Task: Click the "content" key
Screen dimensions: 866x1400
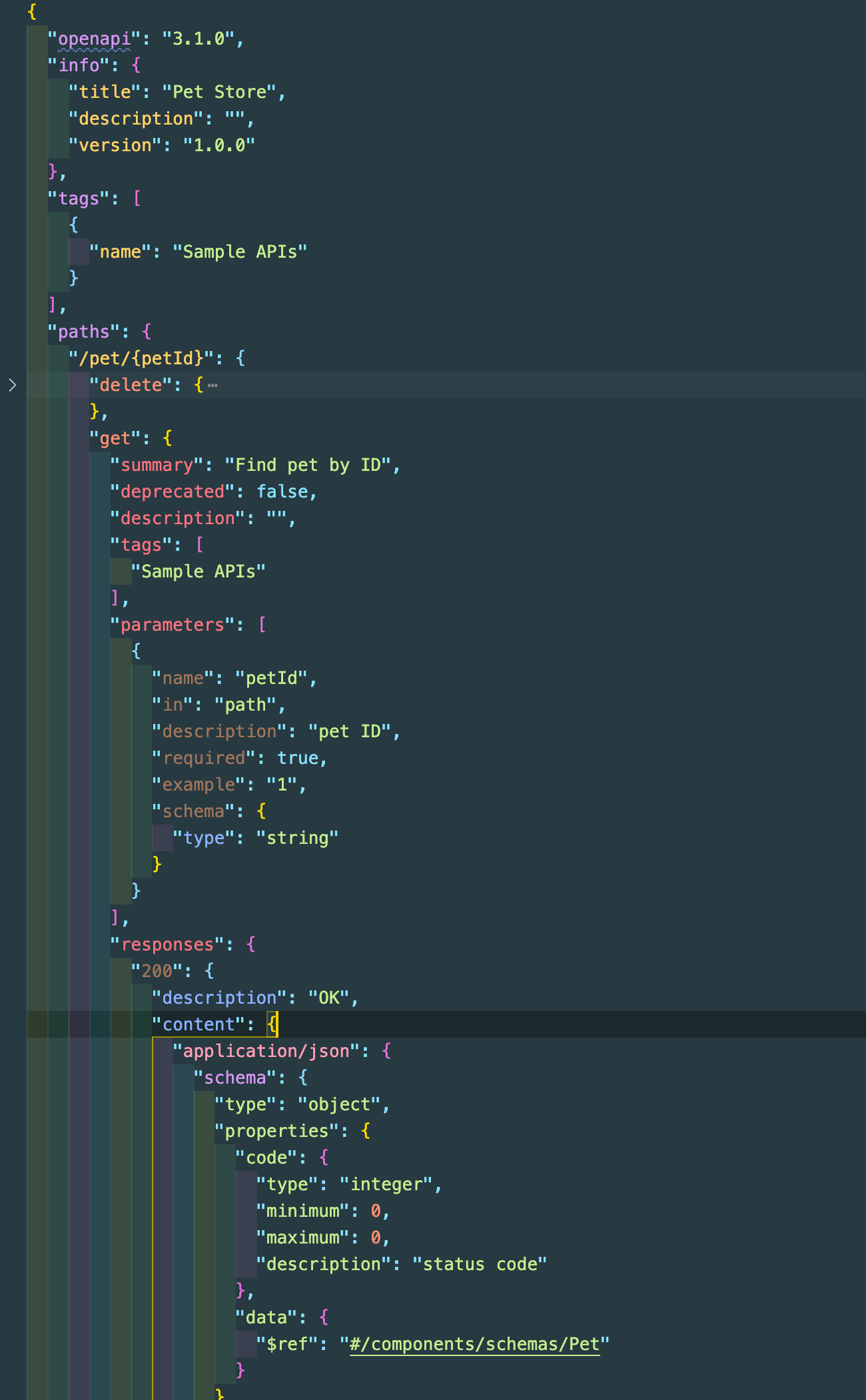Action: click(x=199, y=1024)
